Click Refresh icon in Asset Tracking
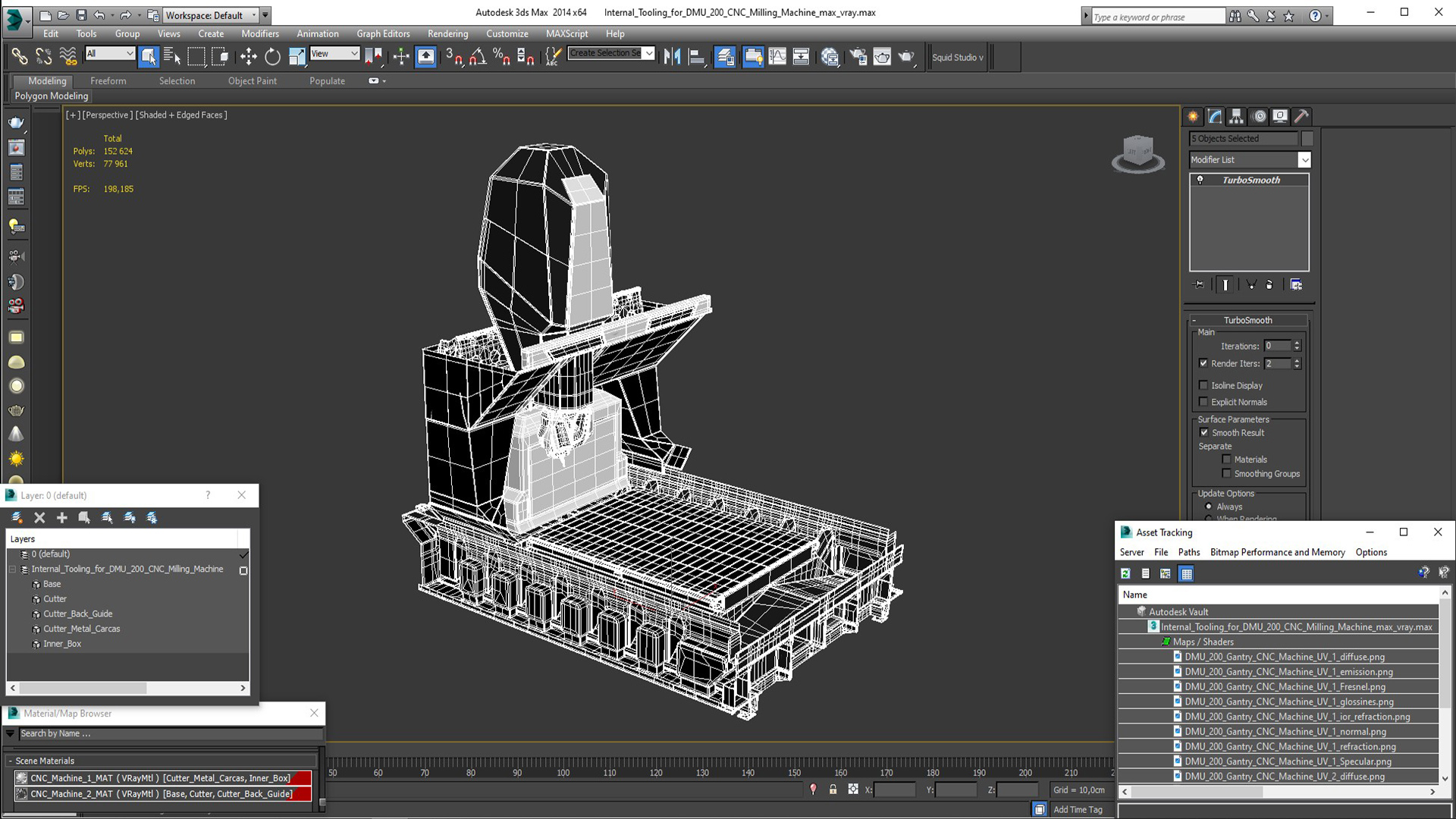 click(x=1125, y=574)
